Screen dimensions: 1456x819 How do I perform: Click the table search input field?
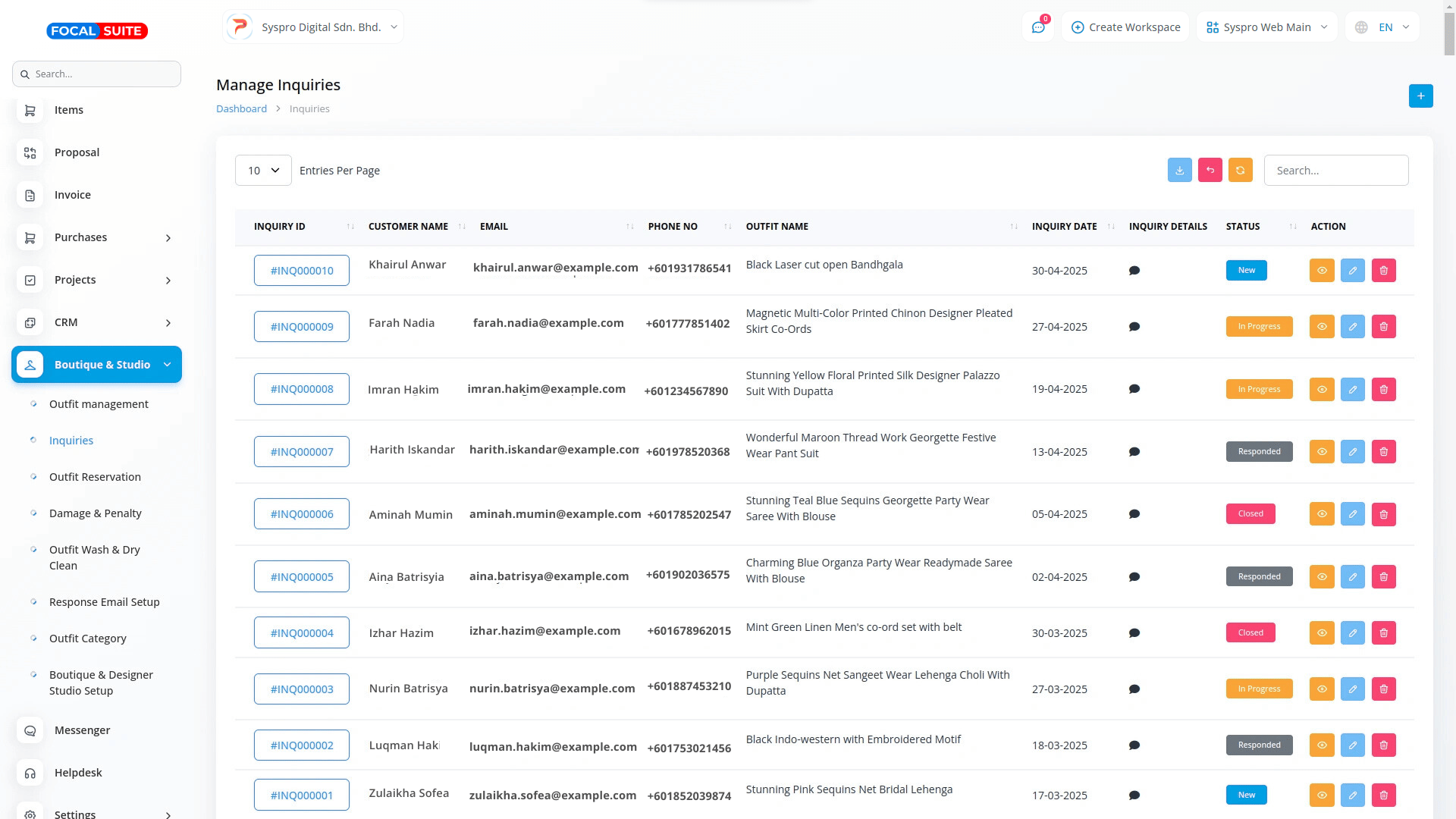click(x=1335, y=171)
